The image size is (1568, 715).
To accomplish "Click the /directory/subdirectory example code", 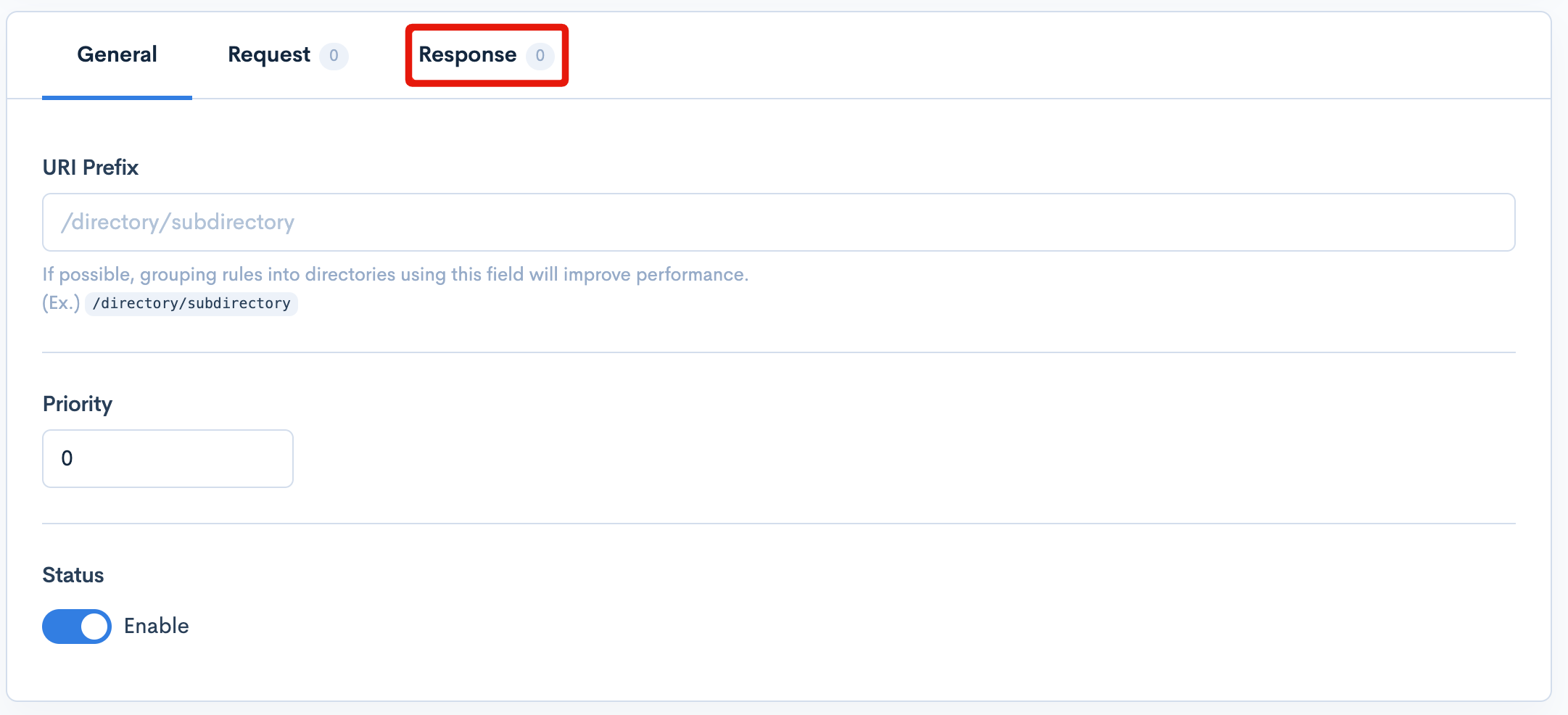I will click(191, 303).
